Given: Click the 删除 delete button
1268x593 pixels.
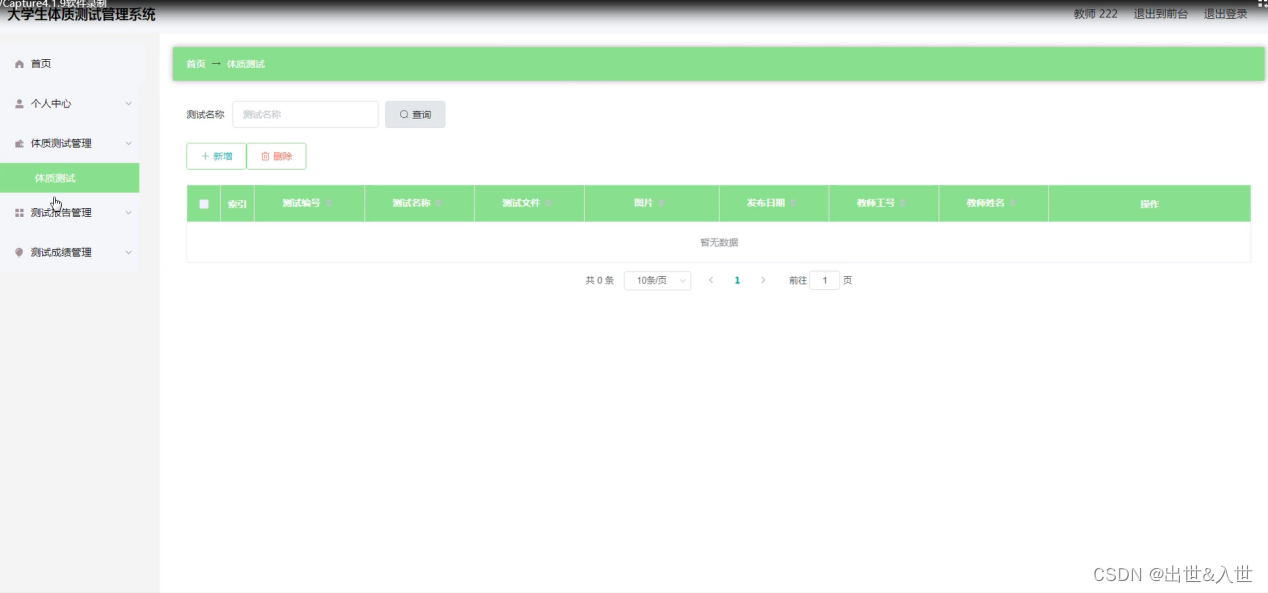Looking at the screenshot, I should click(276, 156).
